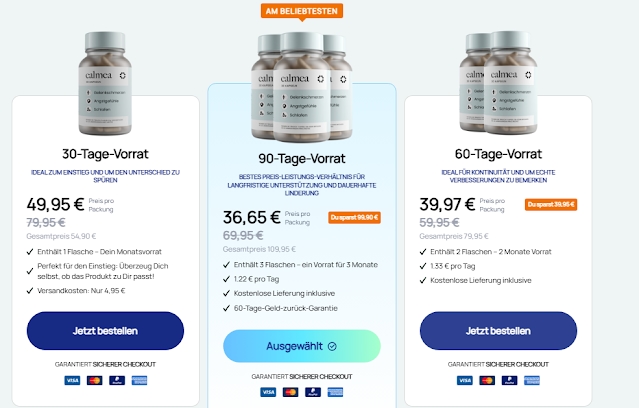Click the checkmark circle in the Ausgewählt button
The image size is (639, 408).
click(x=332, y=346)
